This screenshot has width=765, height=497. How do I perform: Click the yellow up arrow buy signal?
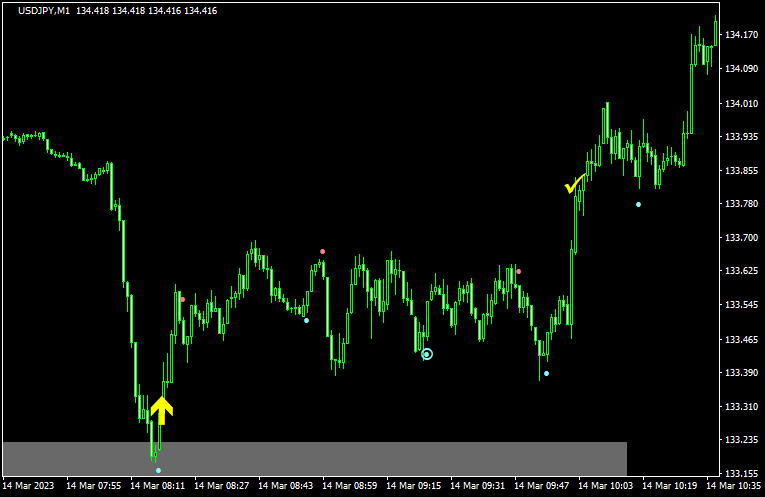[162, 409]
